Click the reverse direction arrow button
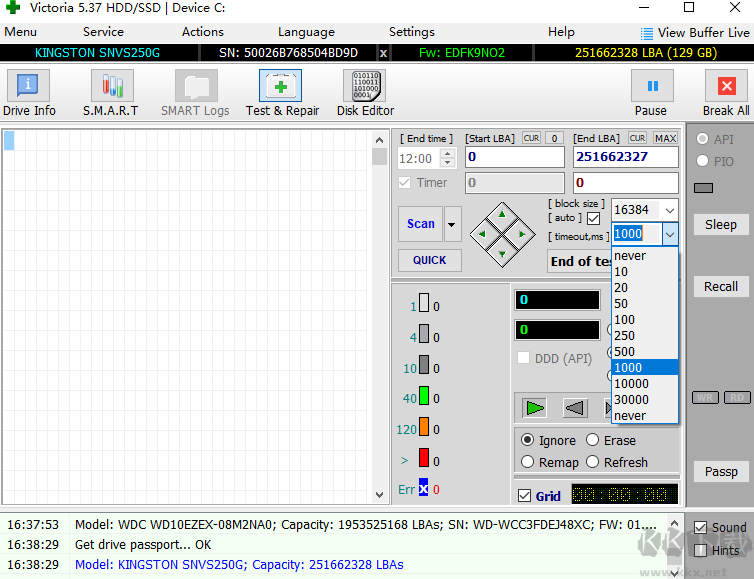The width and height of the screenshot is (754, 579). [574, 408]
